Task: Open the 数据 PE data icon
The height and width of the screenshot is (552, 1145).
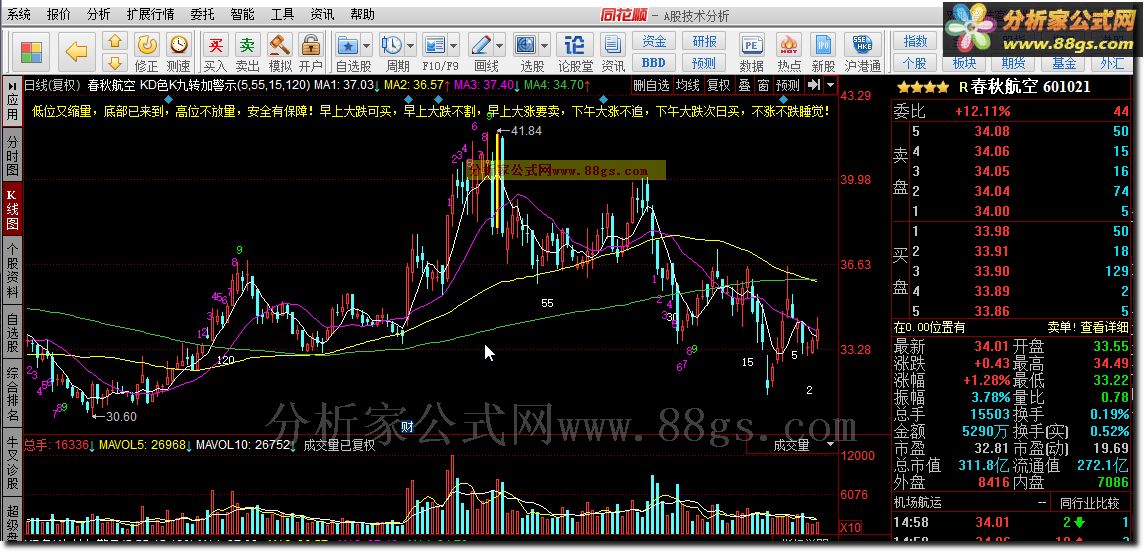Action: (x=751, y=46)
